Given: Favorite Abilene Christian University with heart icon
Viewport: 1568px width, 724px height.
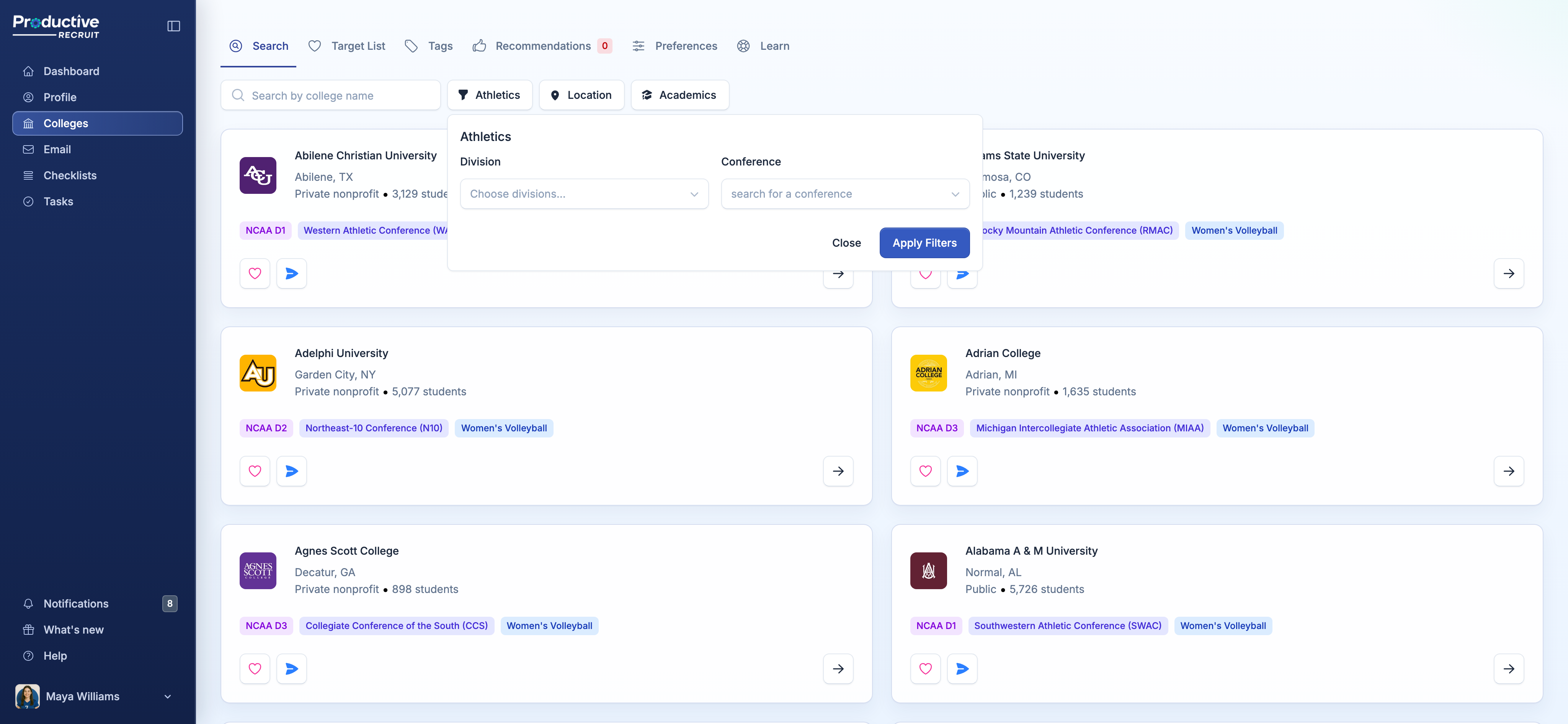Looking at the screenshot, I should tap(255, 274).
